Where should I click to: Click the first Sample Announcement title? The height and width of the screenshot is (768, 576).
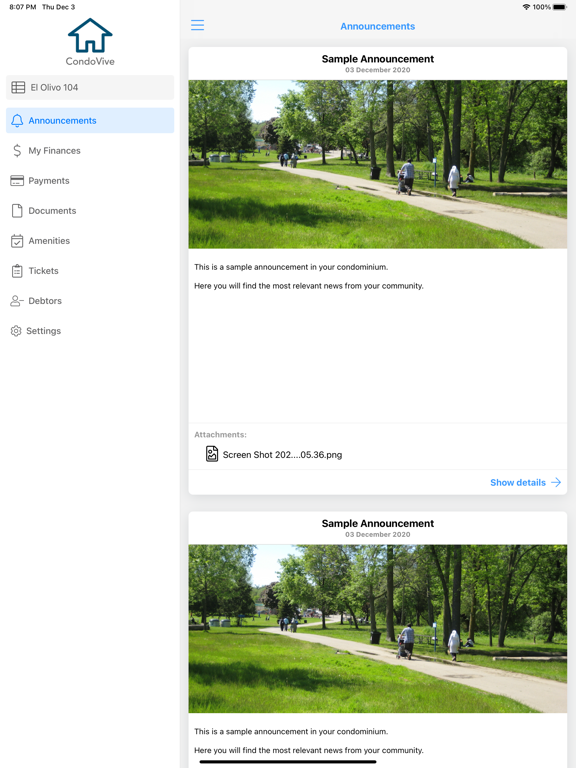378,59
